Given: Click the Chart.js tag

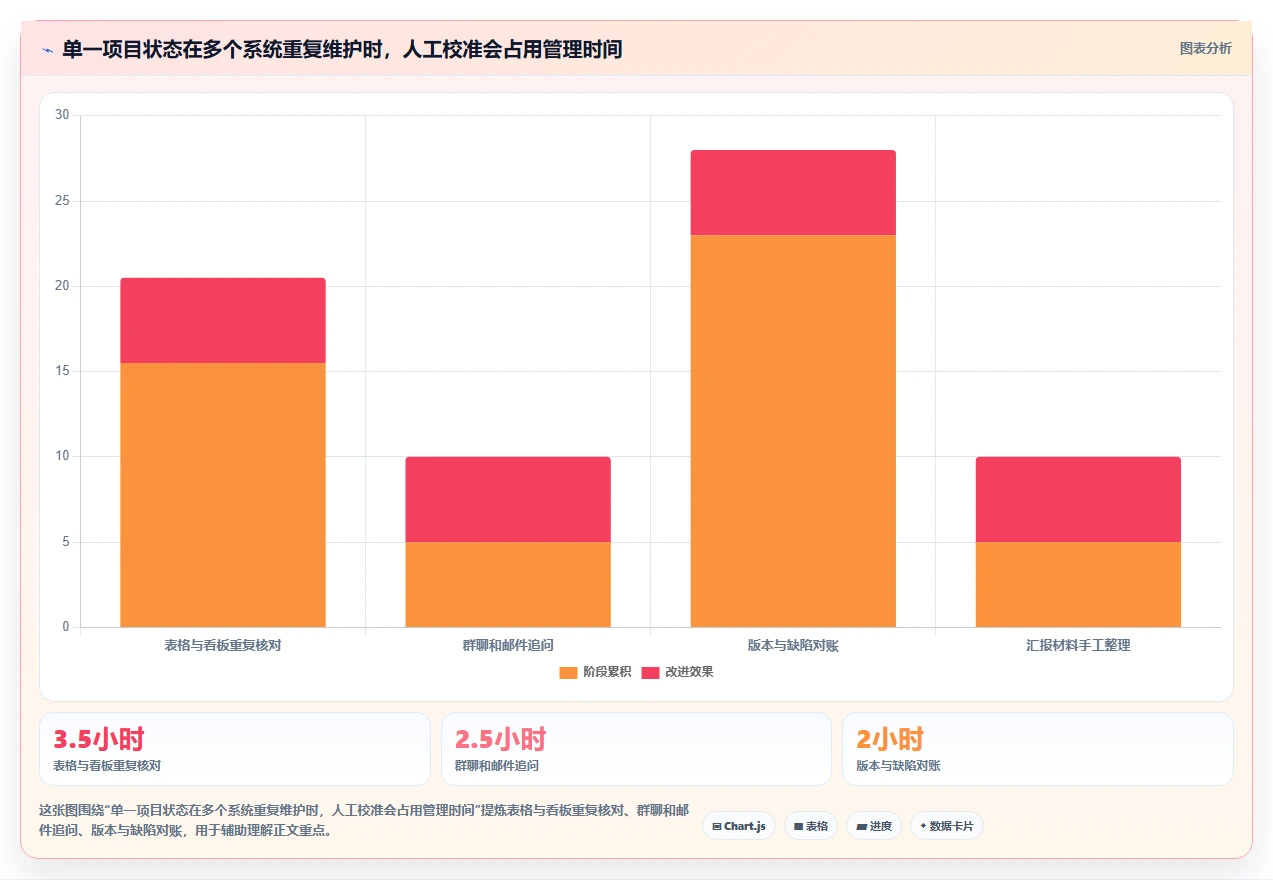Looking at the screenshot, I should pos(739,826).
